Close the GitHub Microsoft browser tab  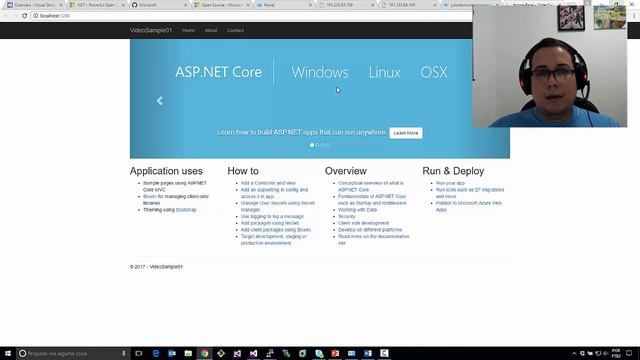click(185, 5)
